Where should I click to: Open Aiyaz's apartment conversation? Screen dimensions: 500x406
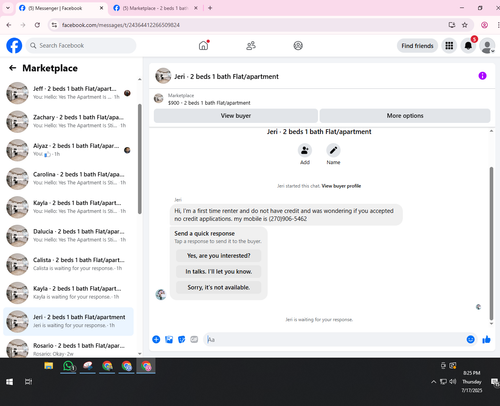(x=68, y=150)
